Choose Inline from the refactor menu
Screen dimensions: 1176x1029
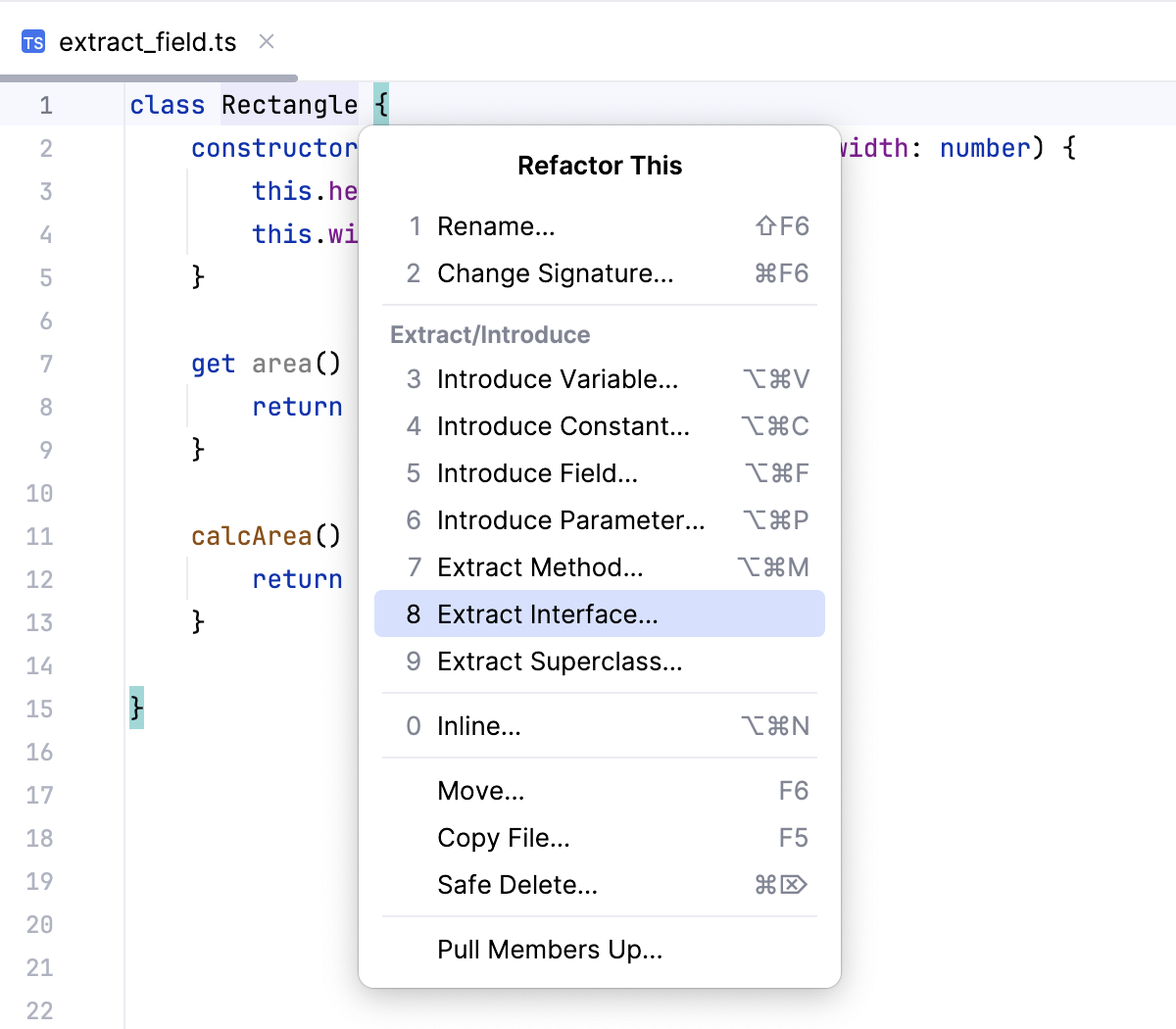click(478, 726)
